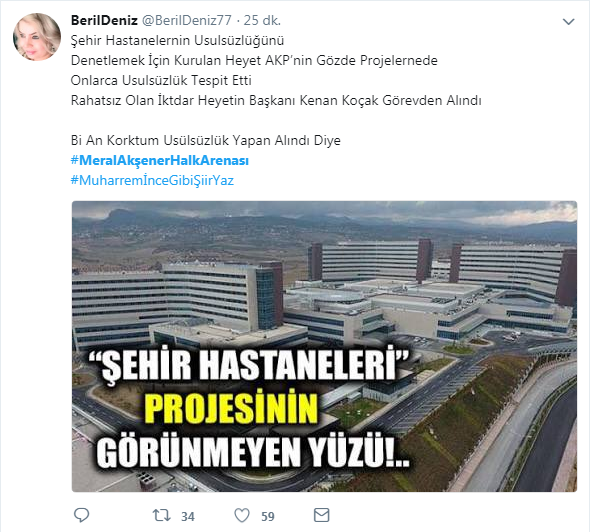
Task: Click the 'Bi An Korktum' sentence in the tweet
Action: click(x=205, y=140)
